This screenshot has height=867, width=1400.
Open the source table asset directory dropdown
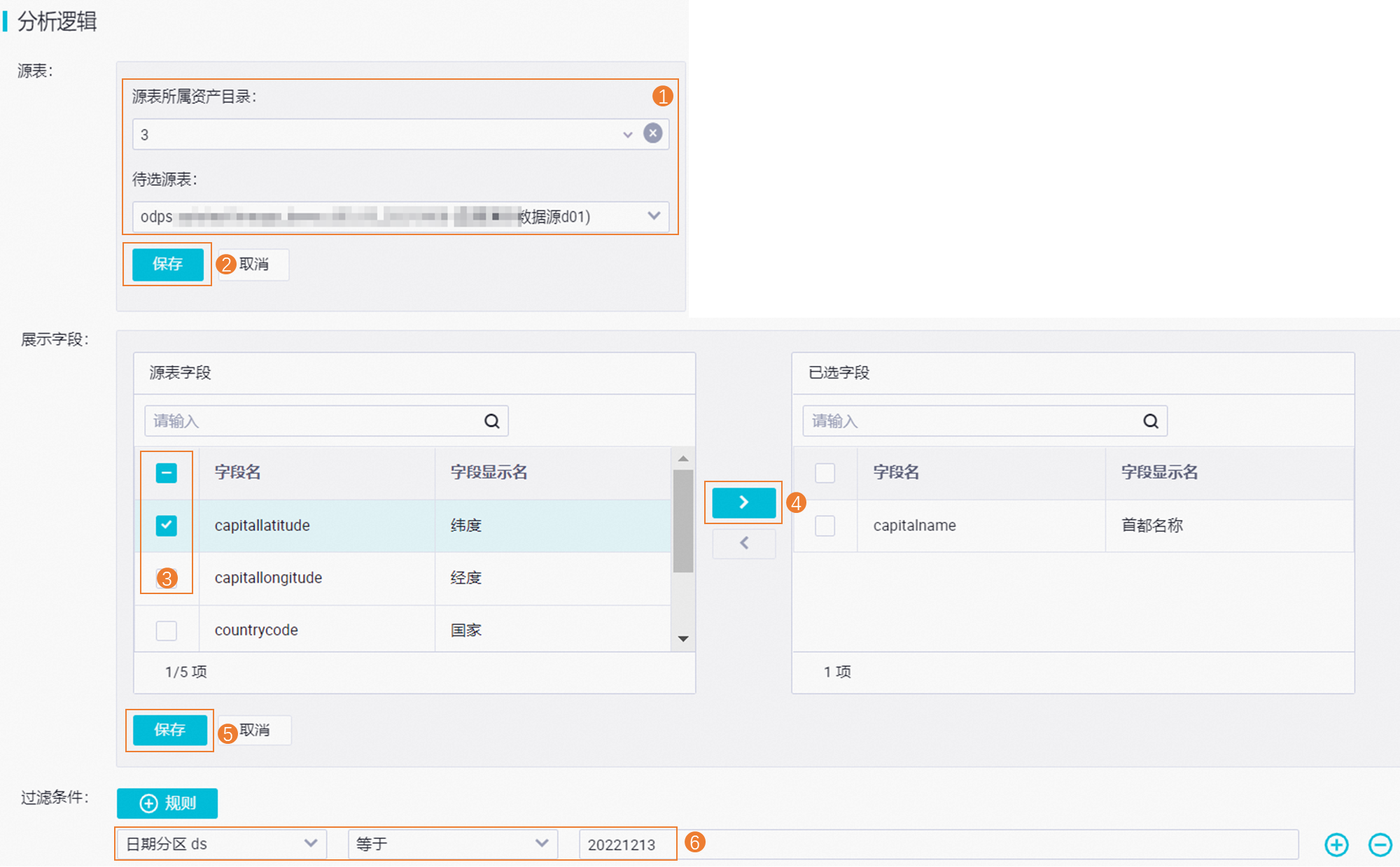400,134
